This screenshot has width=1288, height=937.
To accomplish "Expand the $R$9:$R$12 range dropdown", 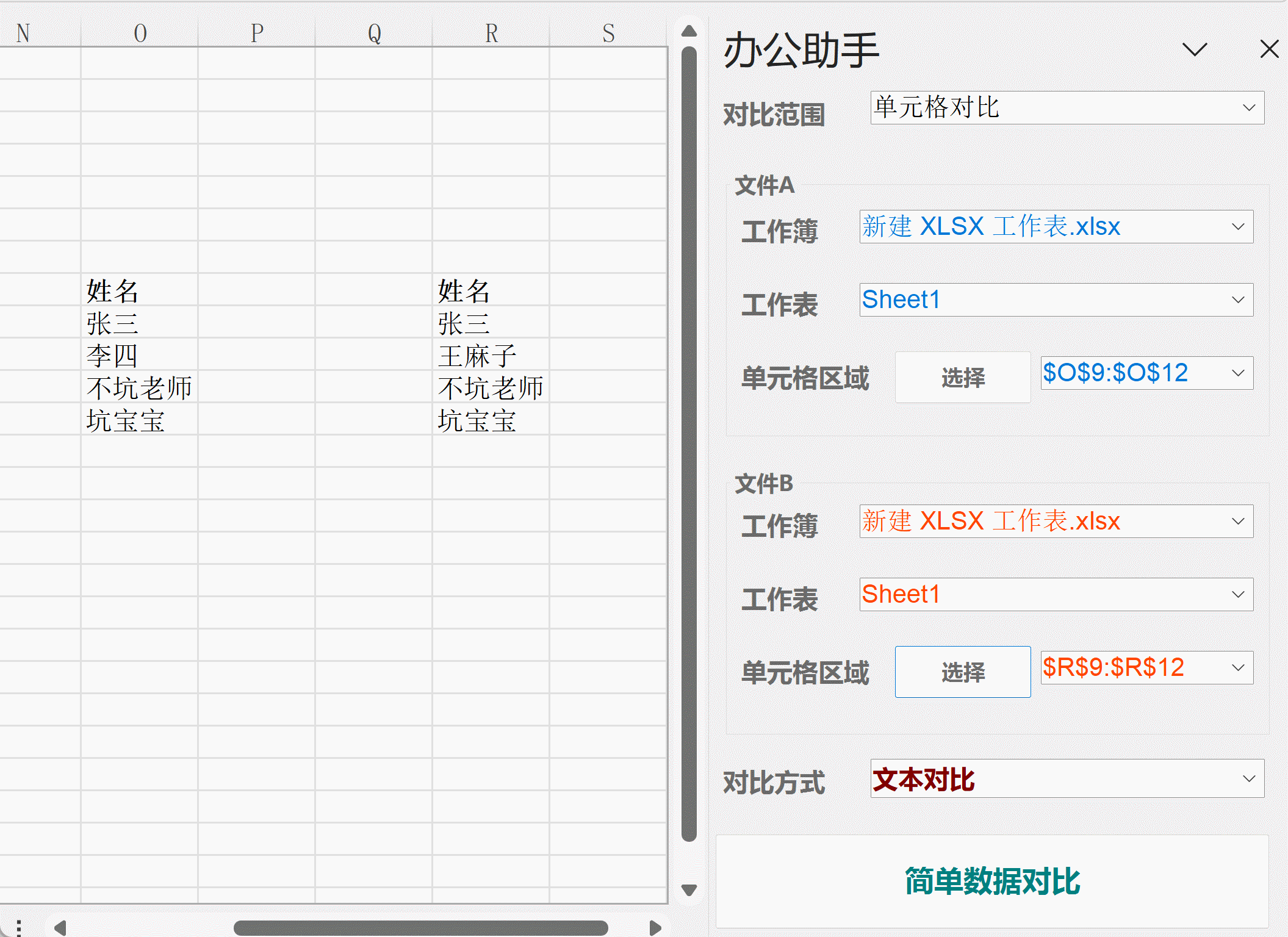I will click(x=1237, y=668).
